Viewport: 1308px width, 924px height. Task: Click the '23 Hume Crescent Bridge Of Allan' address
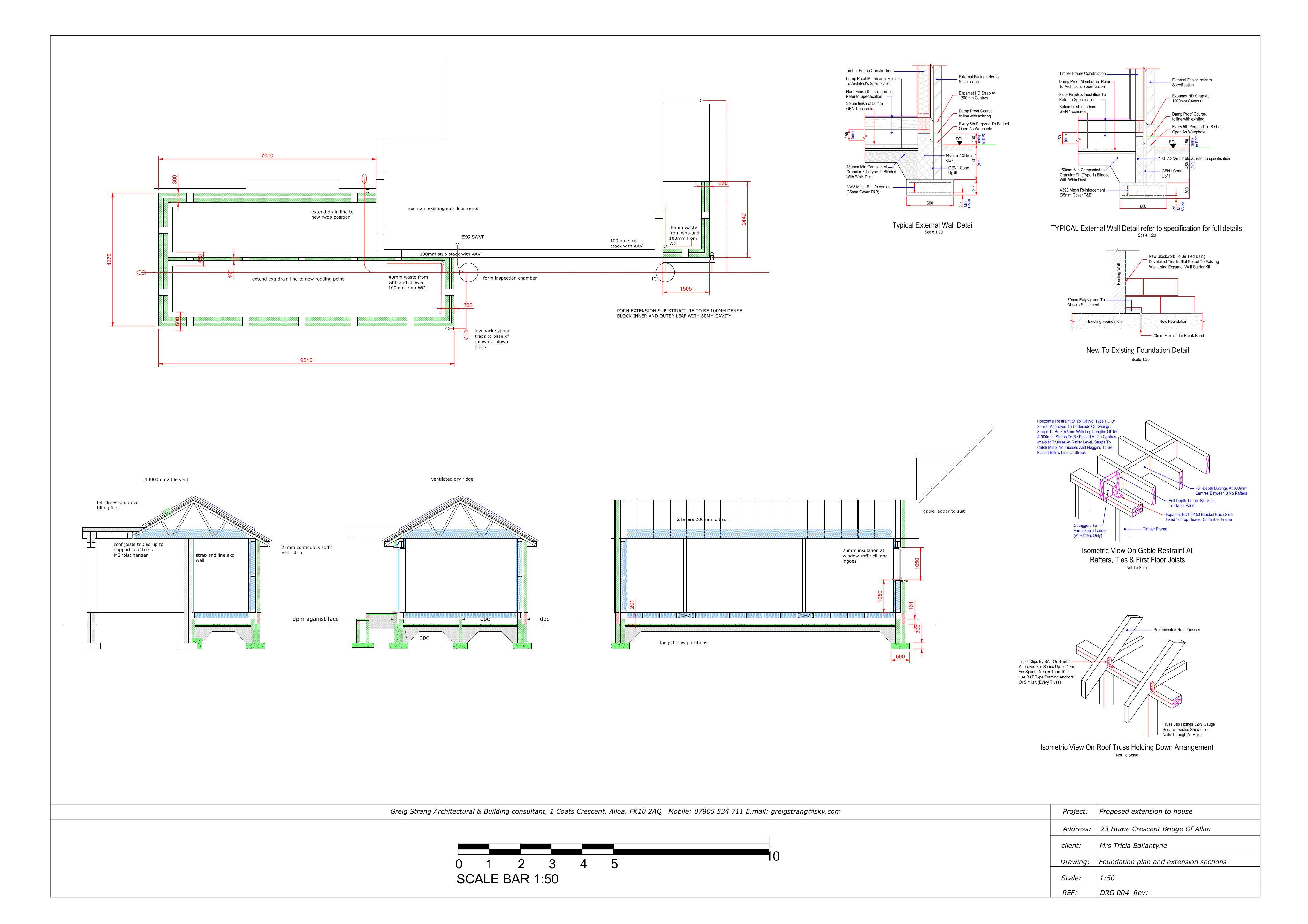[x=1155, y=829]
